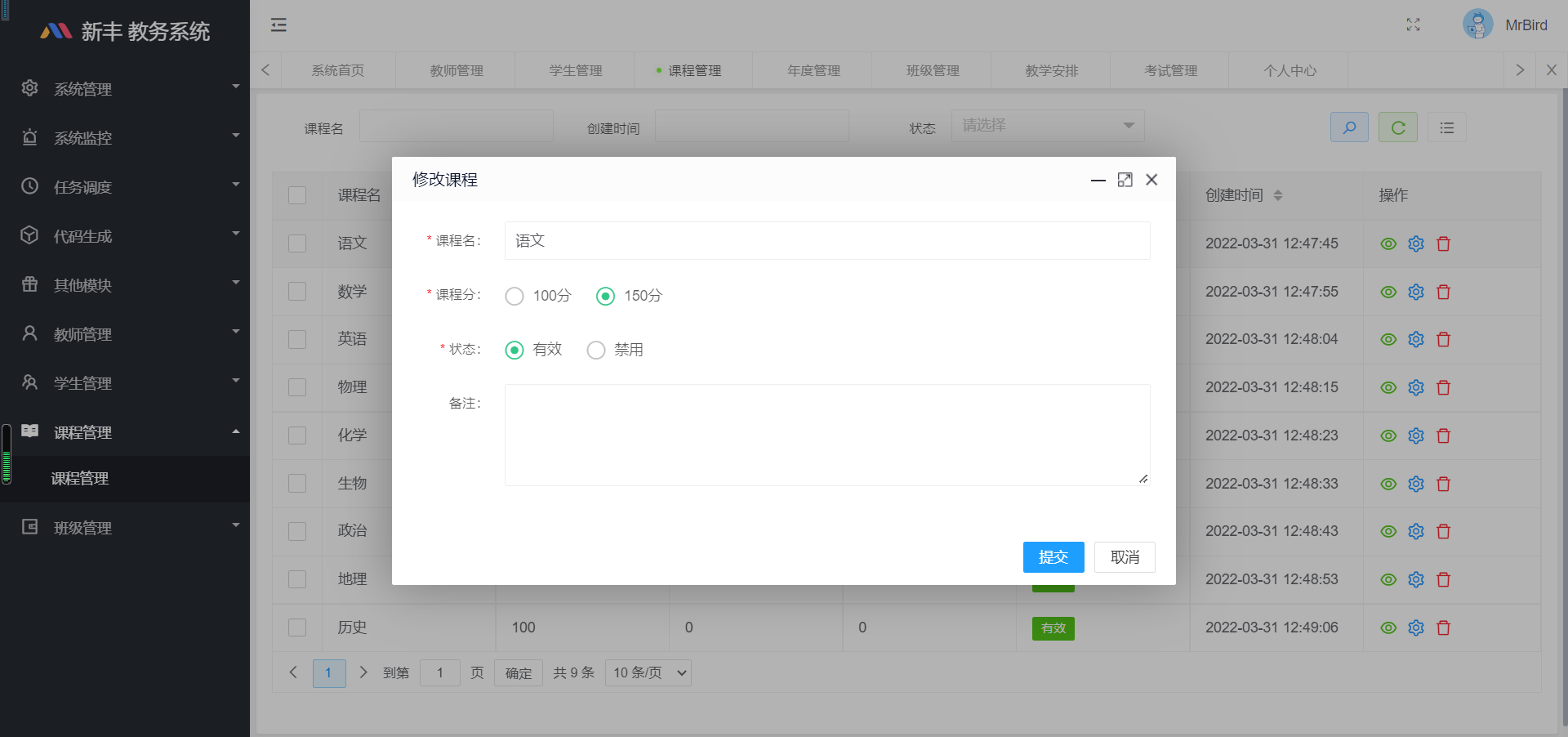Sort by 创建时间 column sort arrows
Screen dimensions: 1568x737
tap(1278, 195)
